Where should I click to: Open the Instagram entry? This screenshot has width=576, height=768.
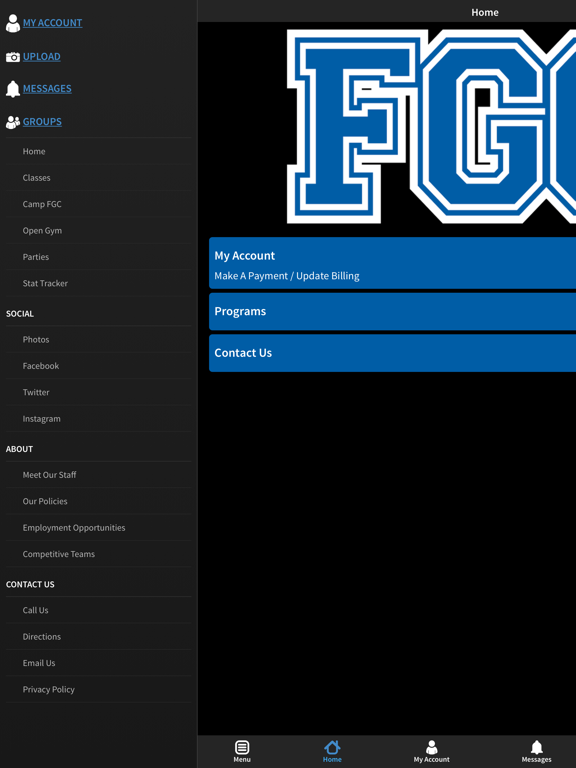pos(98,419)
